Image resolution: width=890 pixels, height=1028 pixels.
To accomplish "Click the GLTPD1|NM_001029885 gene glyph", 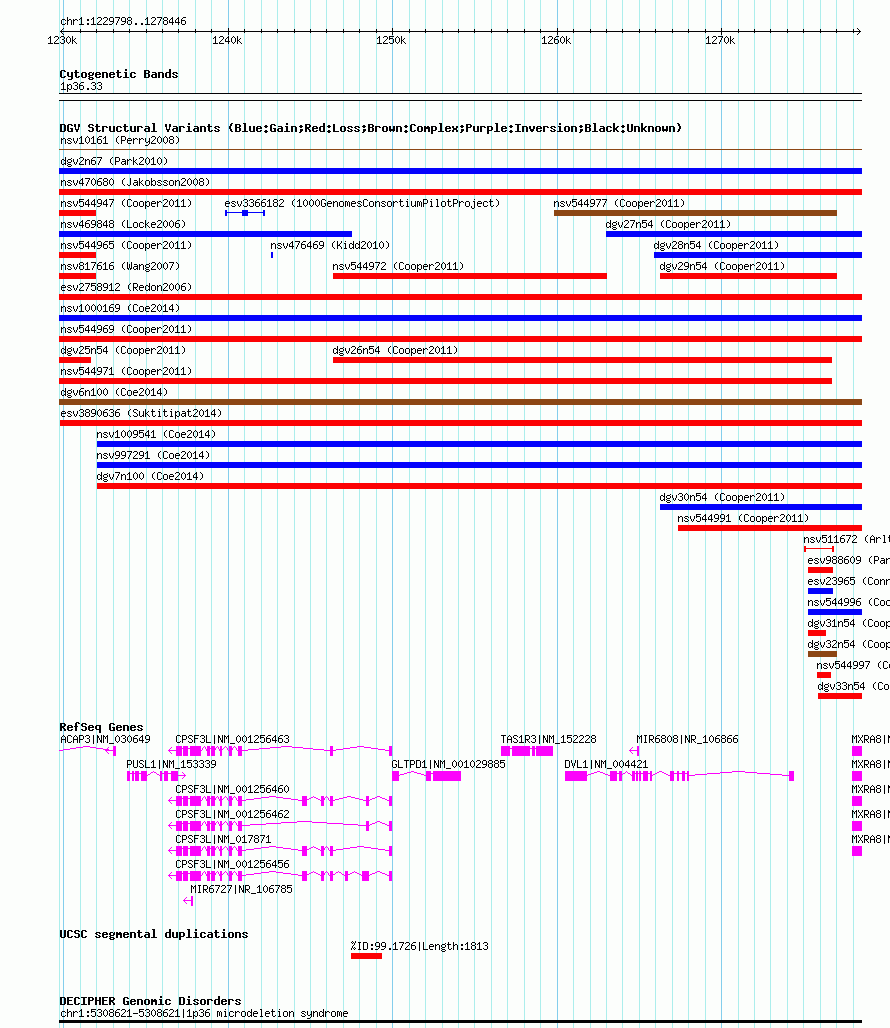I will coord(427,776).
